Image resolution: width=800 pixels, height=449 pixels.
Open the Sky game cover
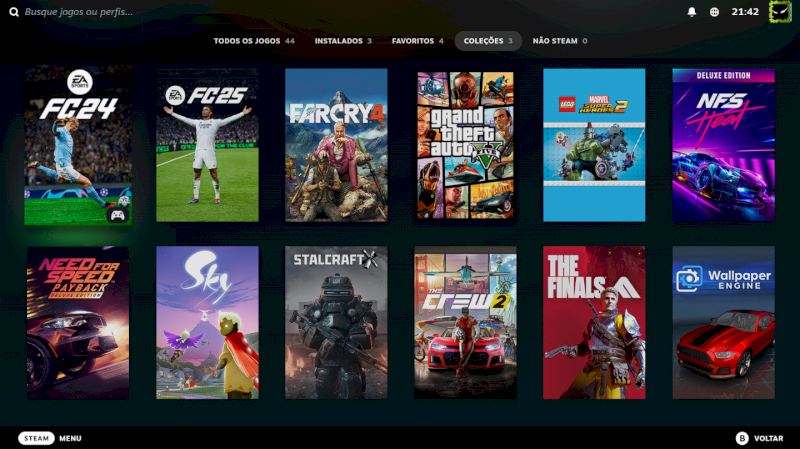pyautogui.click(x=207, y=322)
